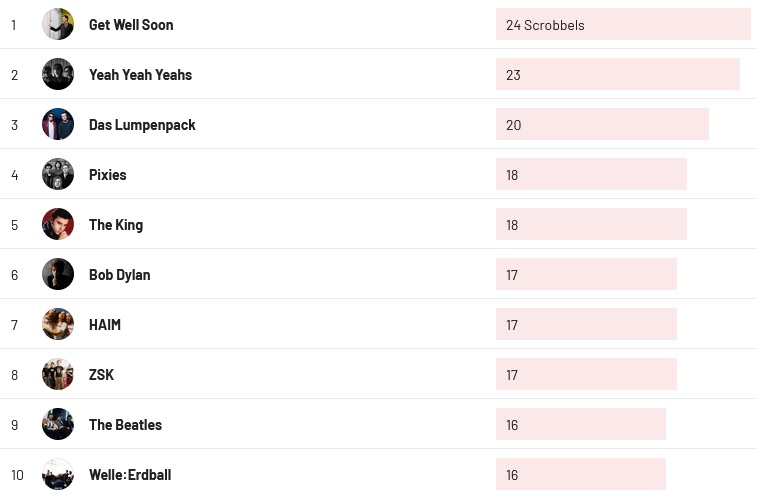
Task: Open The Beatles artist link
Action: pyautogui.click(x=125, y=425)
